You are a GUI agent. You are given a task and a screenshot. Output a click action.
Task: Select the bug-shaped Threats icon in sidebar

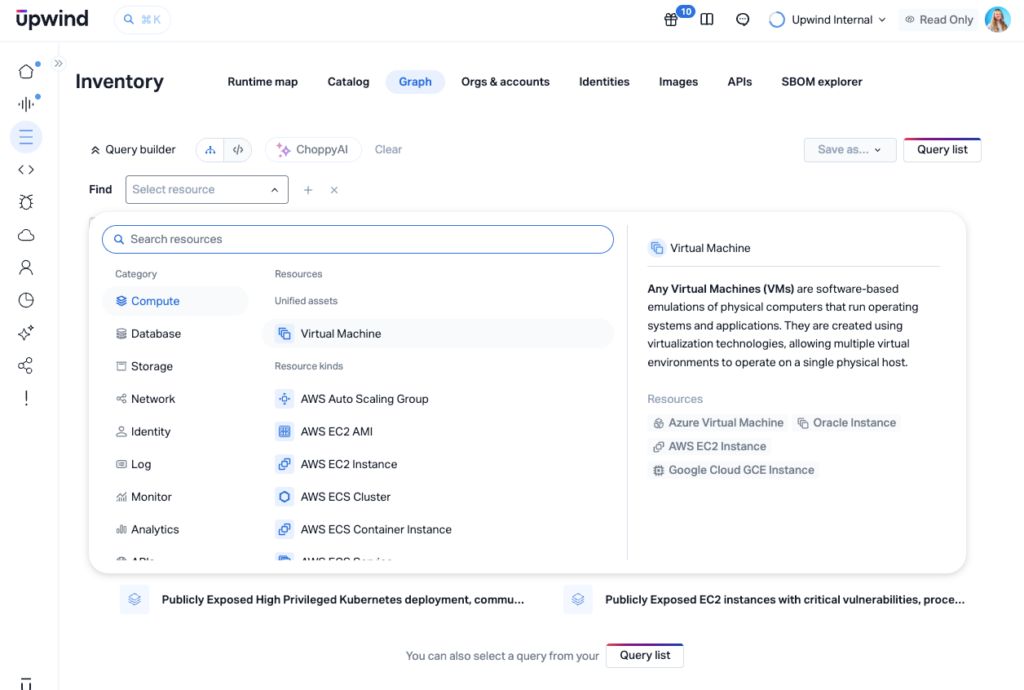click(25, 201)
